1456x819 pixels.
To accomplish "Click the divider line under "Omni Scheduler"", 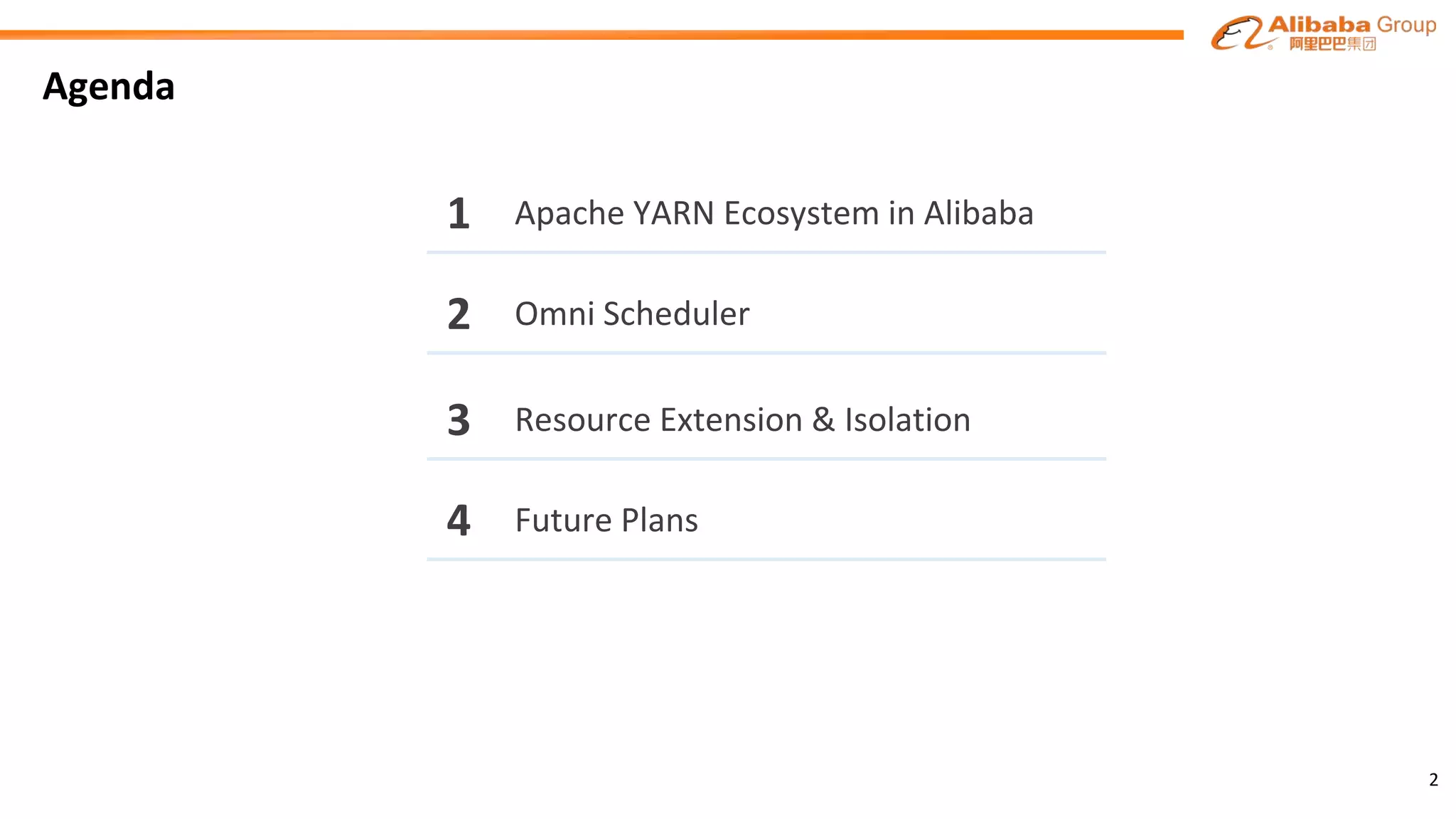I will [x=766, y=353].
